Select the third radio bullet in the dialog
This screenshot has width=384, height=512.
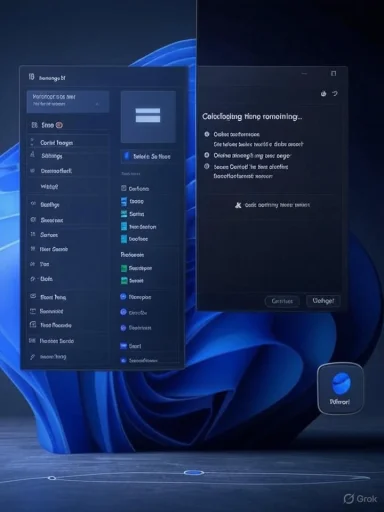[207, 166]
